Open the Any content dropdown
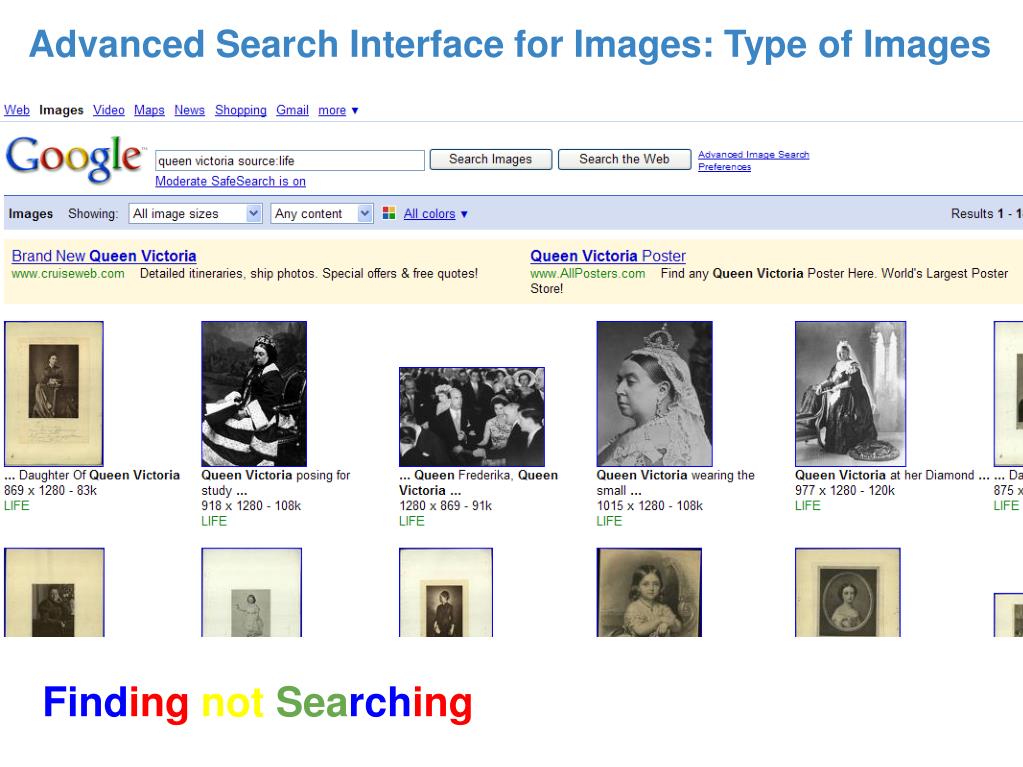The height and width of the screenshot is (767, 1023). point(322,213)
